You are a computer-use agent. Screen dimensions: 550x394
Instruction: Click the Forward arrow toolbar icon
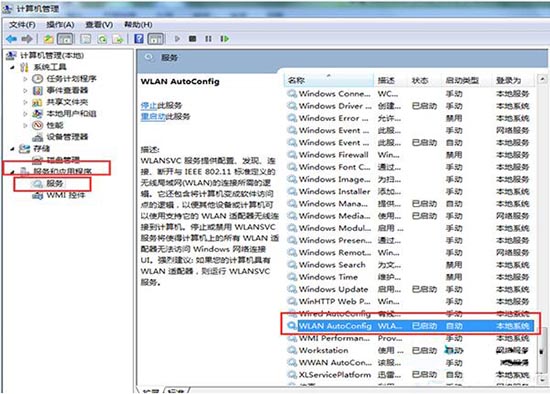[27, 39]
